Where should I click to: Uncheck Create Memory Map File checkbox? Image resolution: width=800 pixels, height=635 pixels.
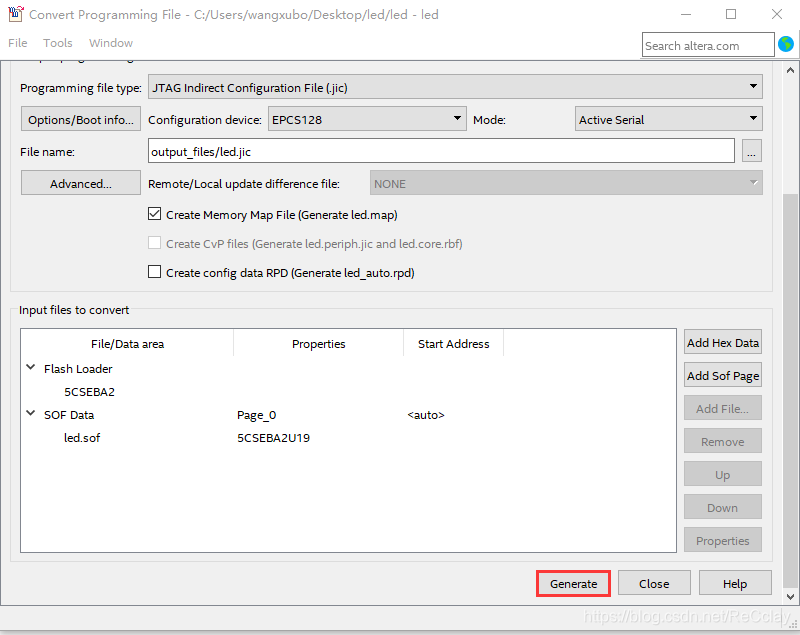tap(155, 214)
